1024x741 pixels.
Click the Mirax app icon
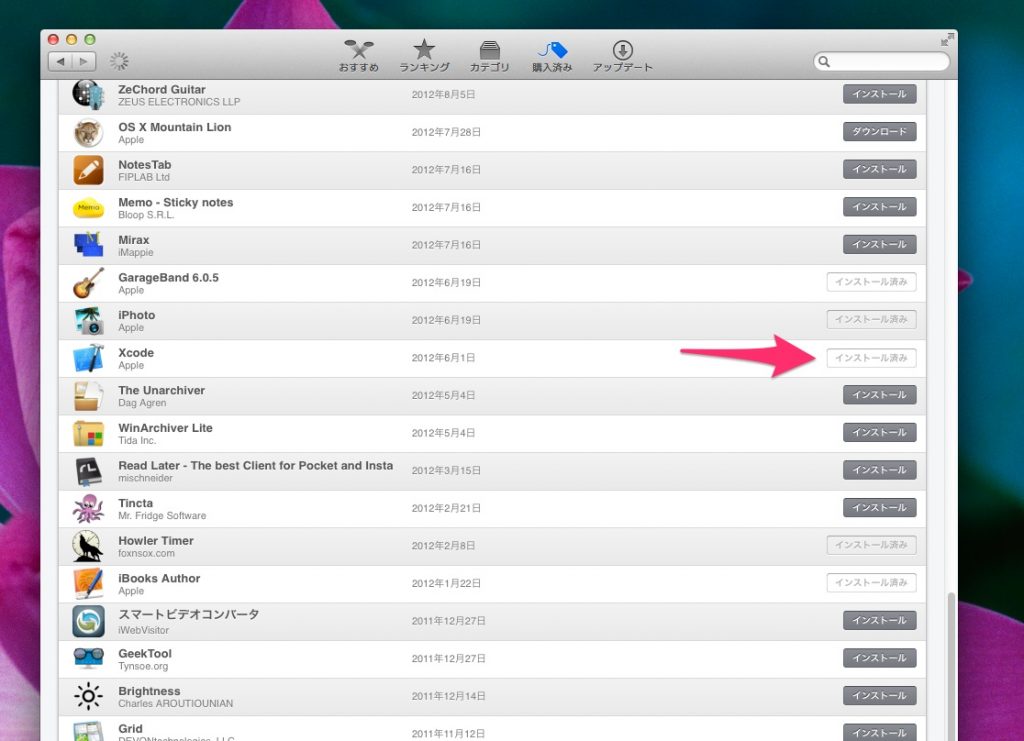[88, 245]
